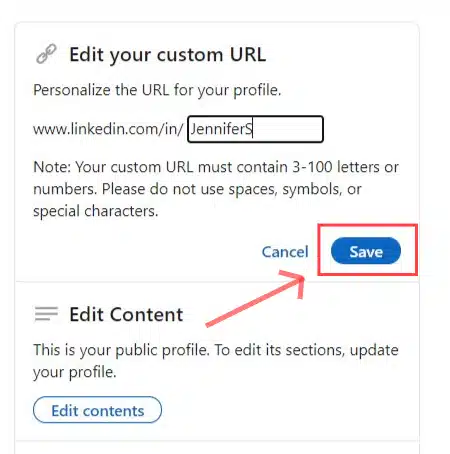Click the word 'symbols' in the note text
This screenshot has width=450, height=454.
[x=311, y=189]
